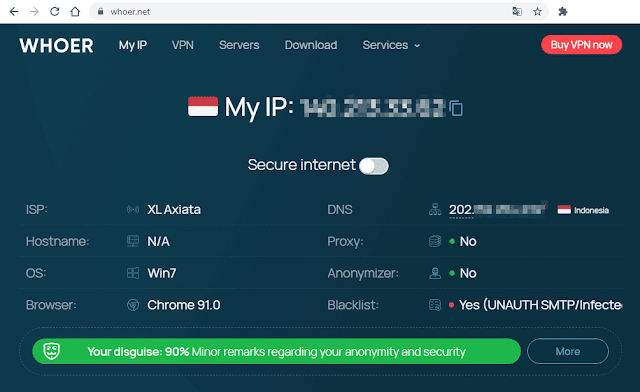Click the Hostname server icon
The image size is (640, 392).
pos(133,241)
